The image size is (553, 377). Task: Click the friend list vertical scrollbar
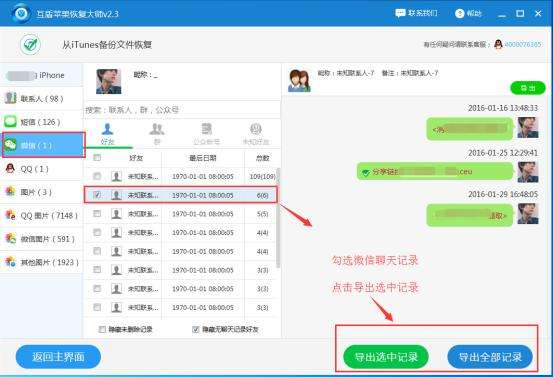[x=278, y=217]
